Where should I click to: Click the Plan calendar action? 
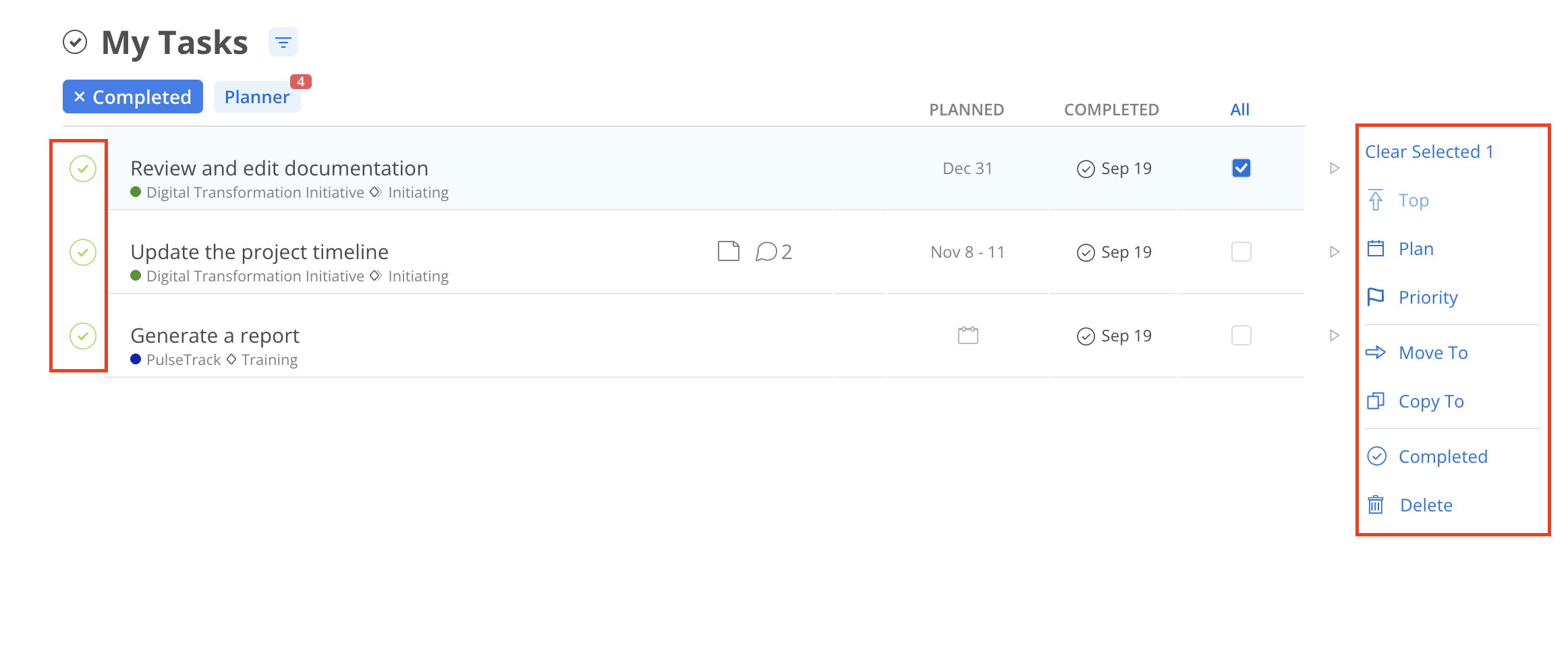(1414, 249)
